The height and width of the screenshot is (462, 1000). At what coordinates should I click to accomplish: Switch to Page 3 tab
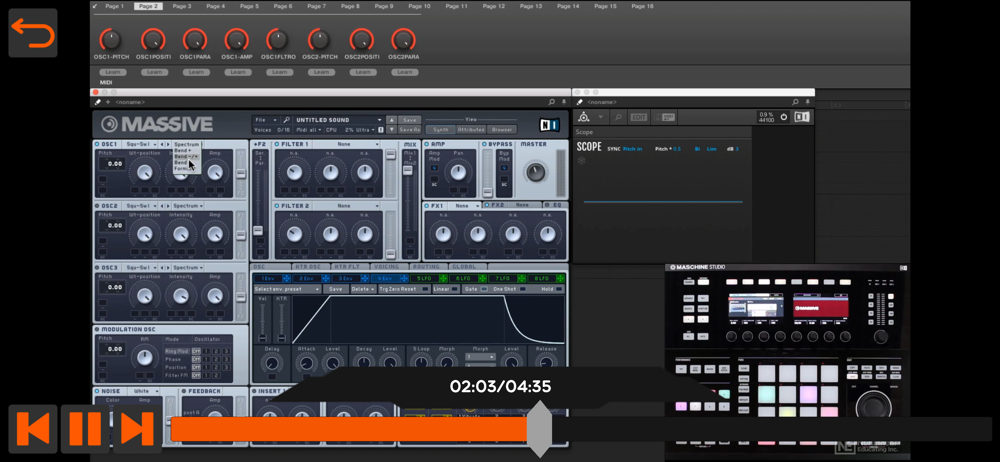[x=181, y=6]
